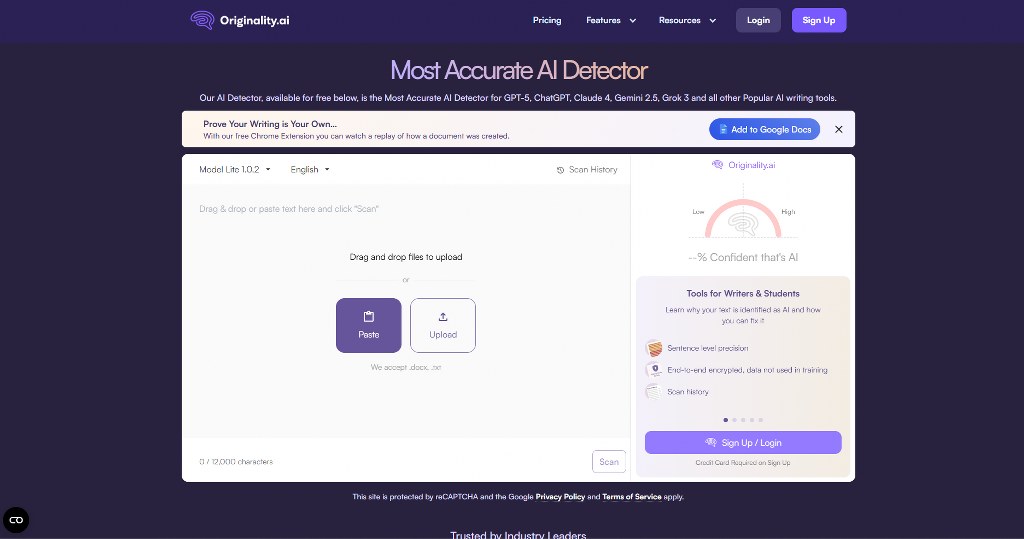Open the Model Lite 1.0.2 dropdown
This screenshot has height=539, width=1024.
[x=234, y=169]
